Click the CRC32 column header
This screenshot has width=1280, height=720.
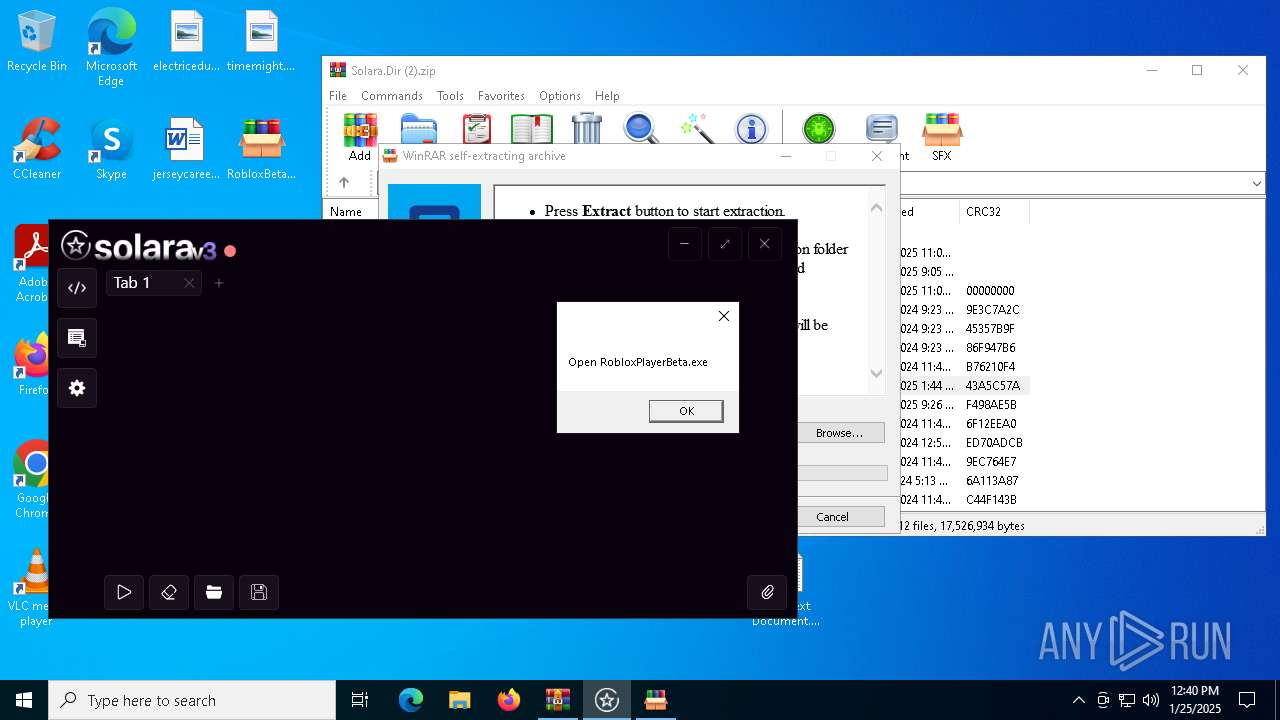point(994,212)
